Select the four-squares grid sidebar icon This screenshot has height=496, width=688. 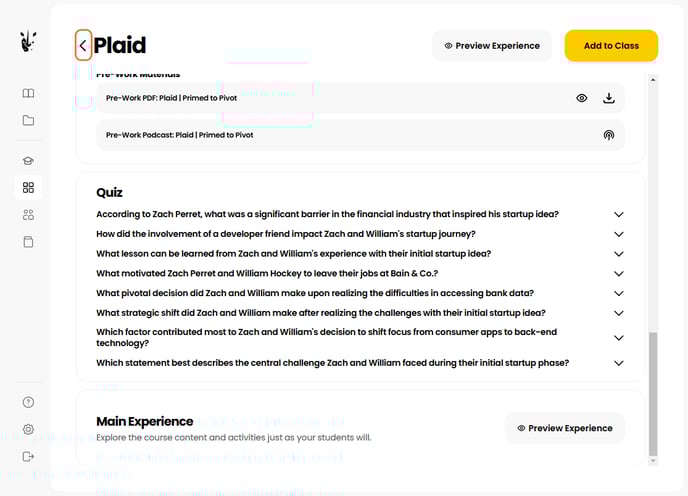[x=28, y=188]
